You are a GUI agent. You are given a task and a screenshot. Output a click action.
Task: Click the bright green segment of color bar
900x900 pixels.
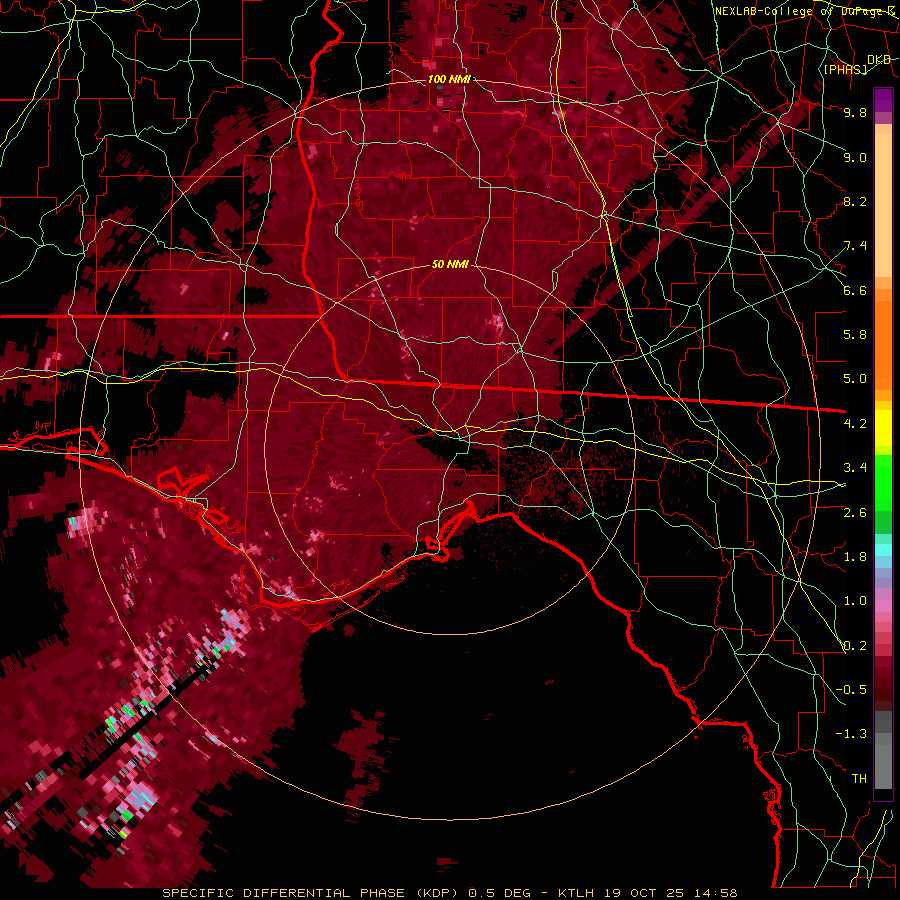pos(883,481)
